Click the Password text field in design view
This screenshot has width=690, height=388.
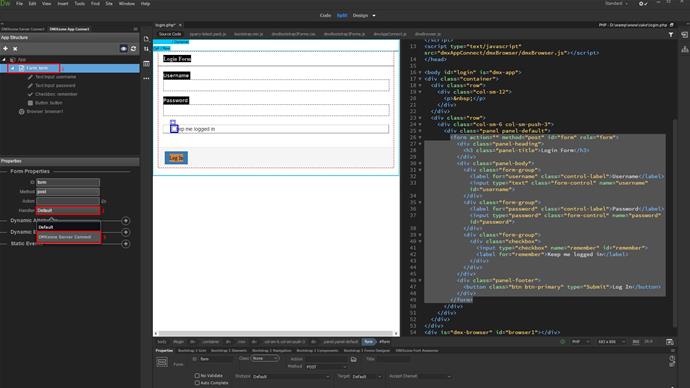(276, 110)
